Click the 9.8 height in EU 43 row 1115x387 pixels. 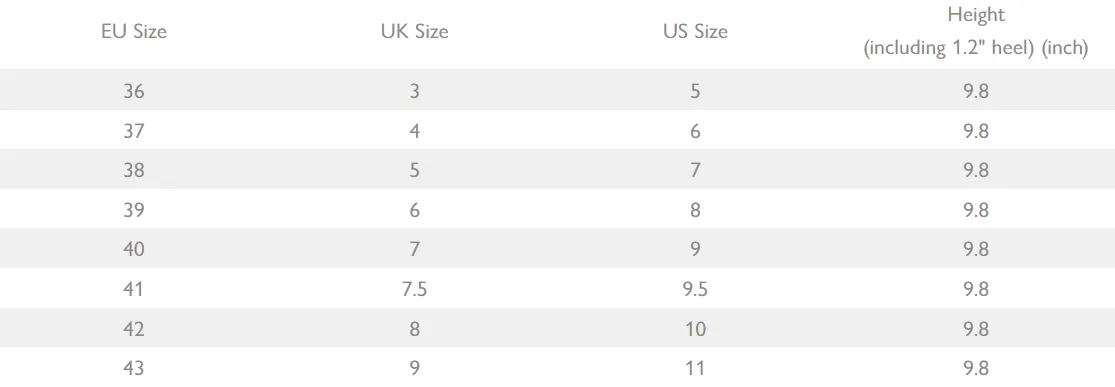click(976, 369)
